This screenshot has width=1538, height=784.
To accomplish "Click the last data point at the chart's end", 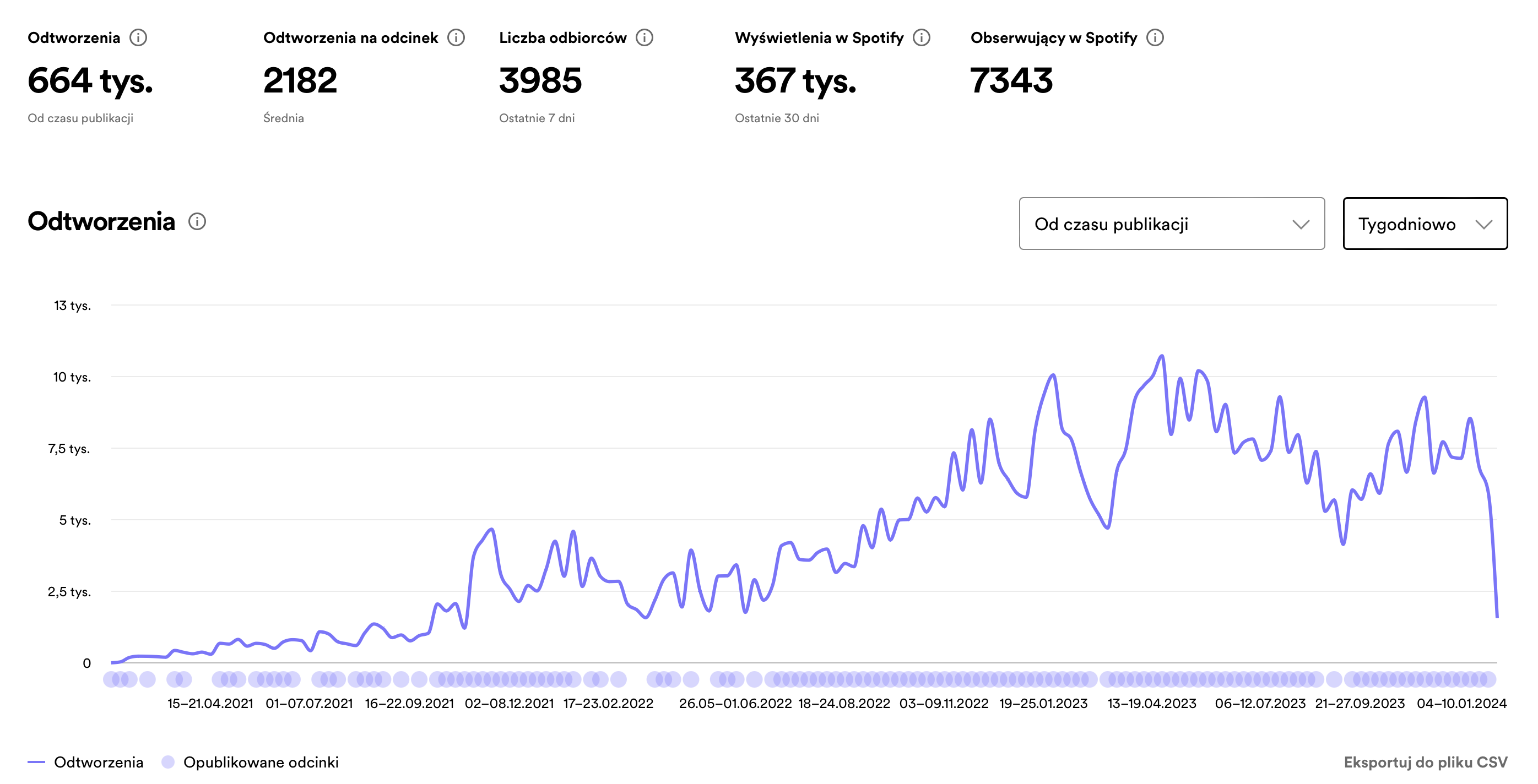I will (x=1497, y=616).
